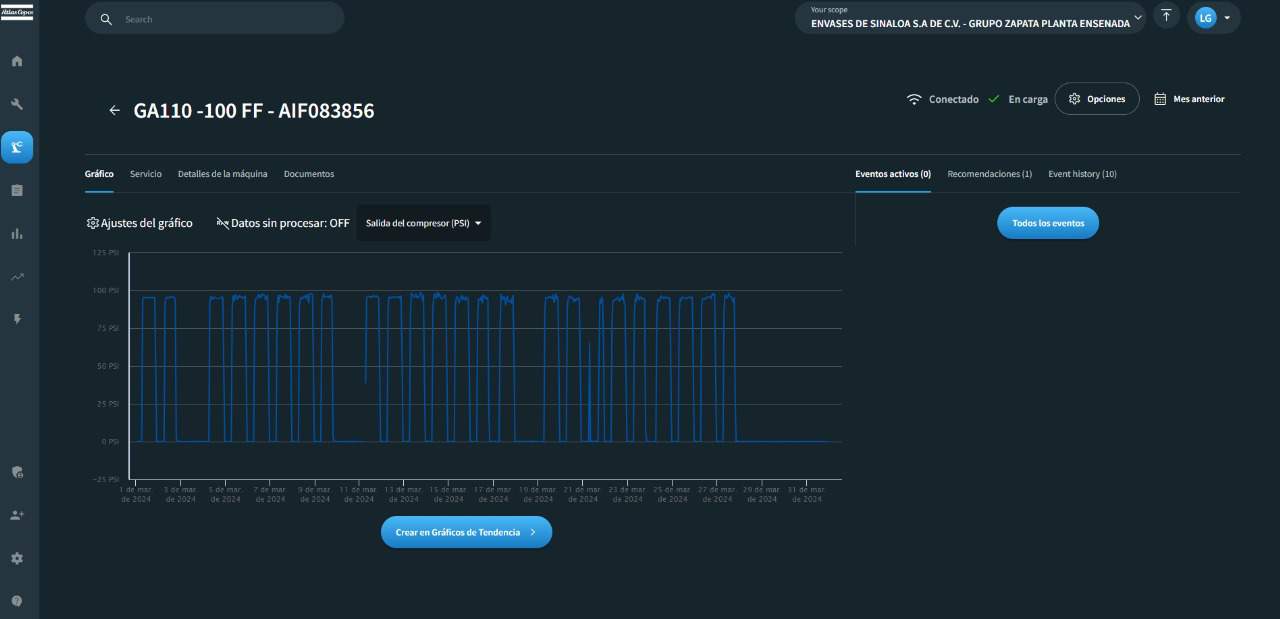The image size is (1280, 619).
Task: Switch to the Servicio tab
Action: coord(145,174)
